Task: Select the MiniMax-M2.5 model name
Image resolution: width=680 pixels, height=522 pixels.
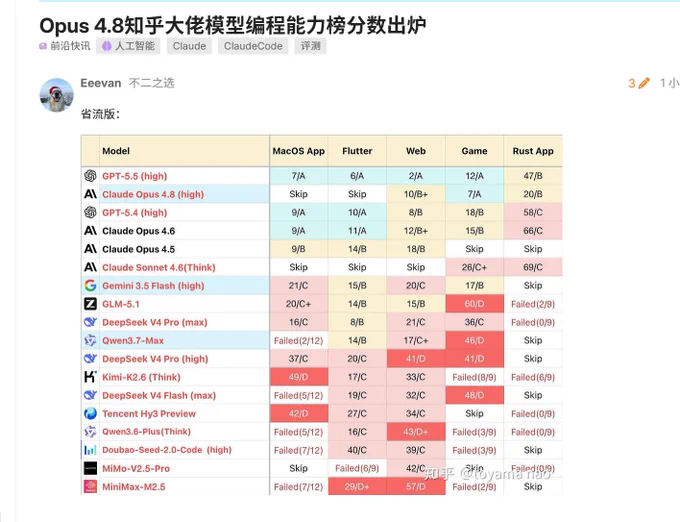Action: (x=134, y=487)
